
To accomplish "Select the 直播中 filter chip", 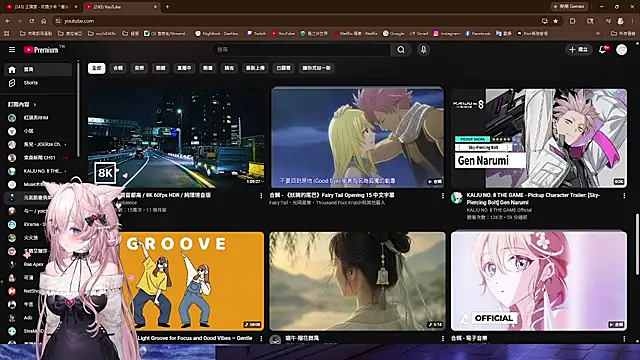I will [184, 68].
